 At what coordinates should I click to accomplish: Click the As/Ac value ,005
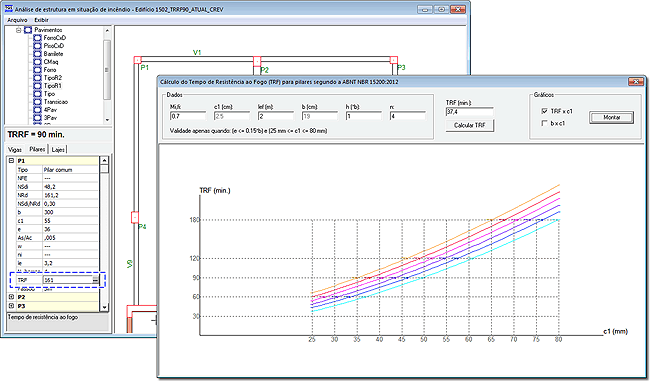(x=49, y=238)
